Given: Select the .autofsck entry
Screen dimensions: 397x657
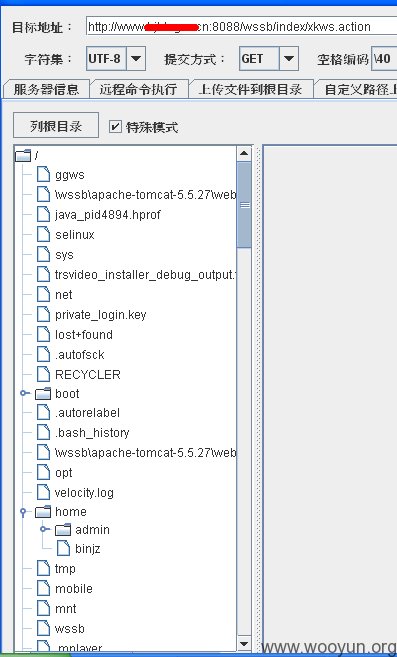Looking at the screenshot, I should click(x=80, y=355).
